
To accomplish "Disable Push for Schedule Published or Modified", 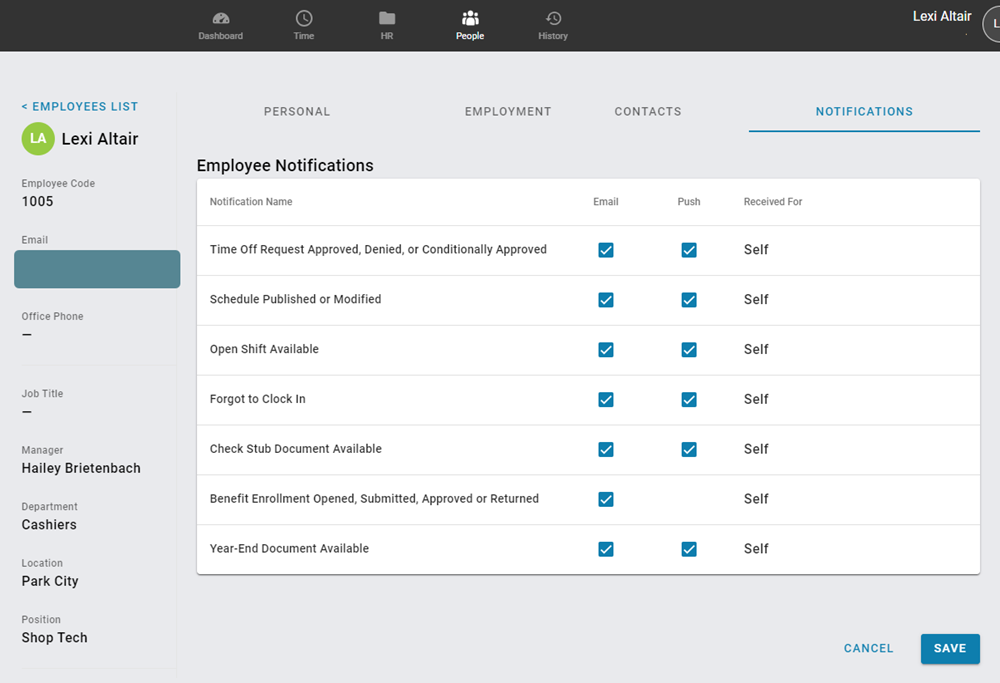I will pos(689,299).
